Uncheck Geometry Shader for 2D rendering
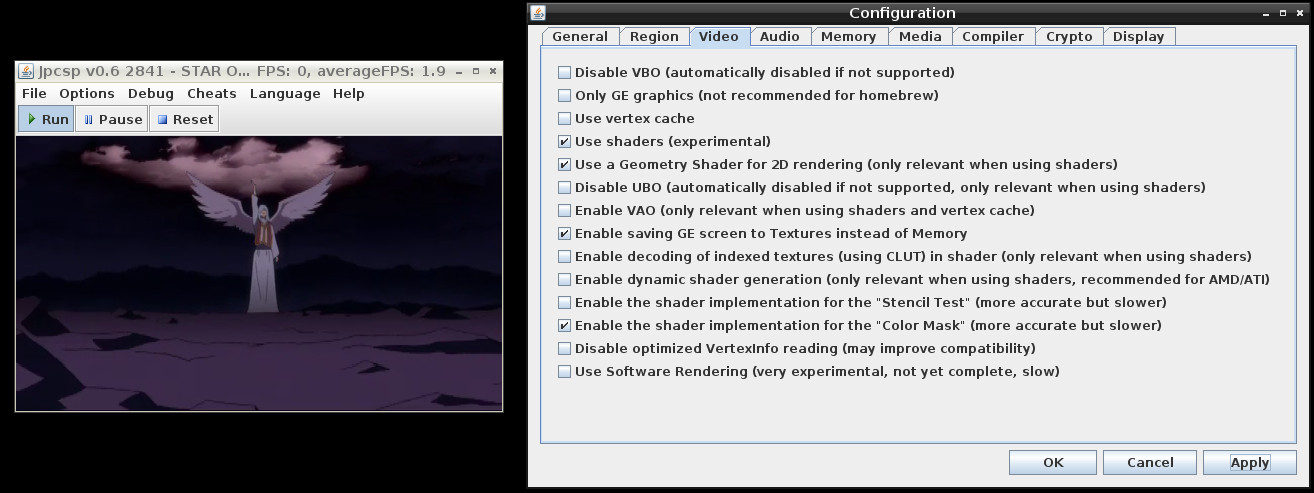Image resolution: width=1314 pixels, height=493 pixels. (565, 164)
